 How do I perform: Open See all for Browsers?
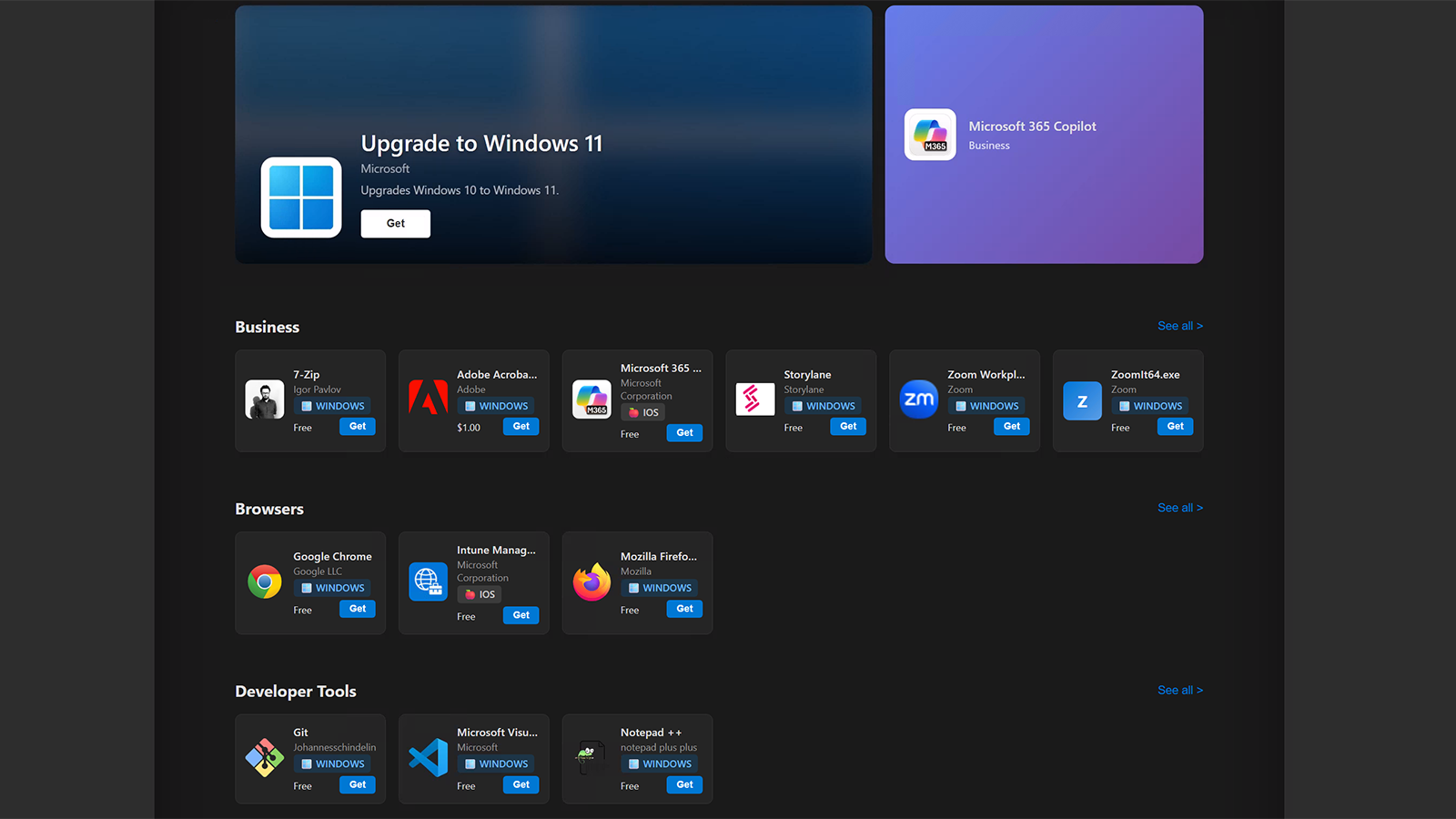tap(1179, 508)
